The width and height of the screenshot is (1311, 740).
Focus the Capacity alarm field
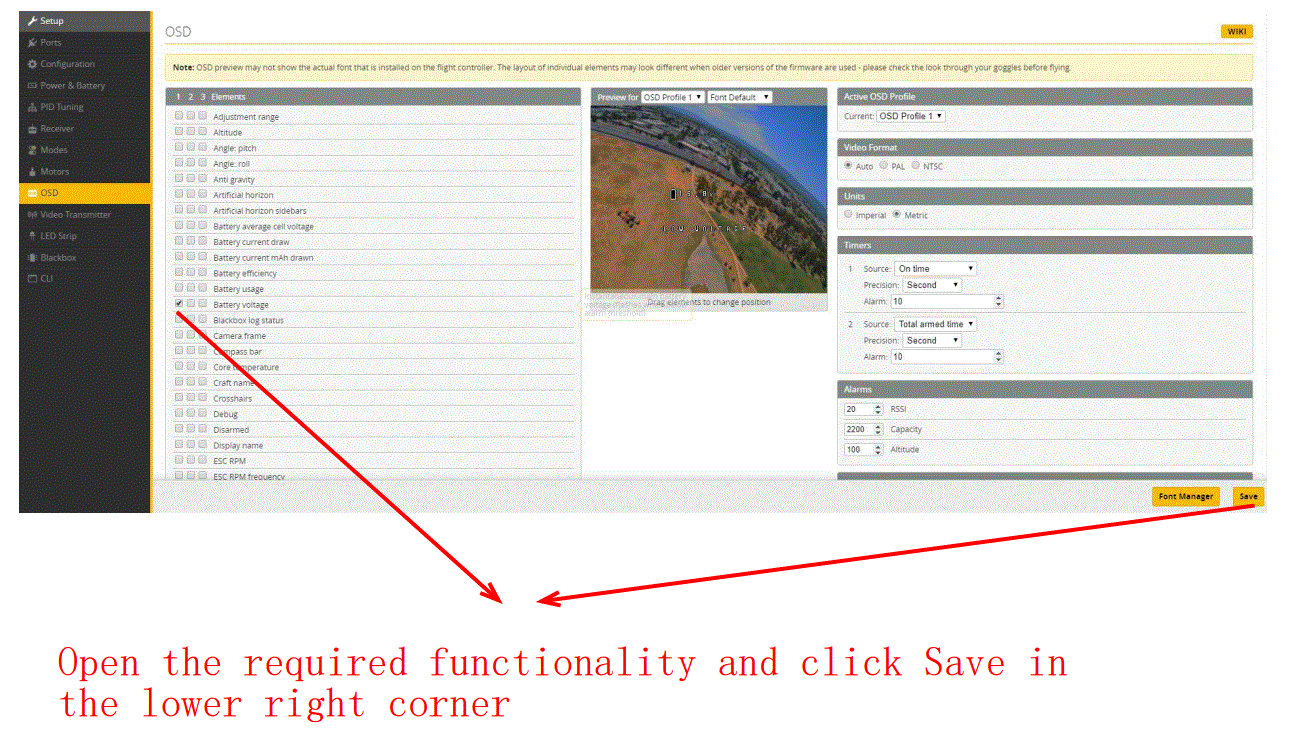(x=864, y=429)
